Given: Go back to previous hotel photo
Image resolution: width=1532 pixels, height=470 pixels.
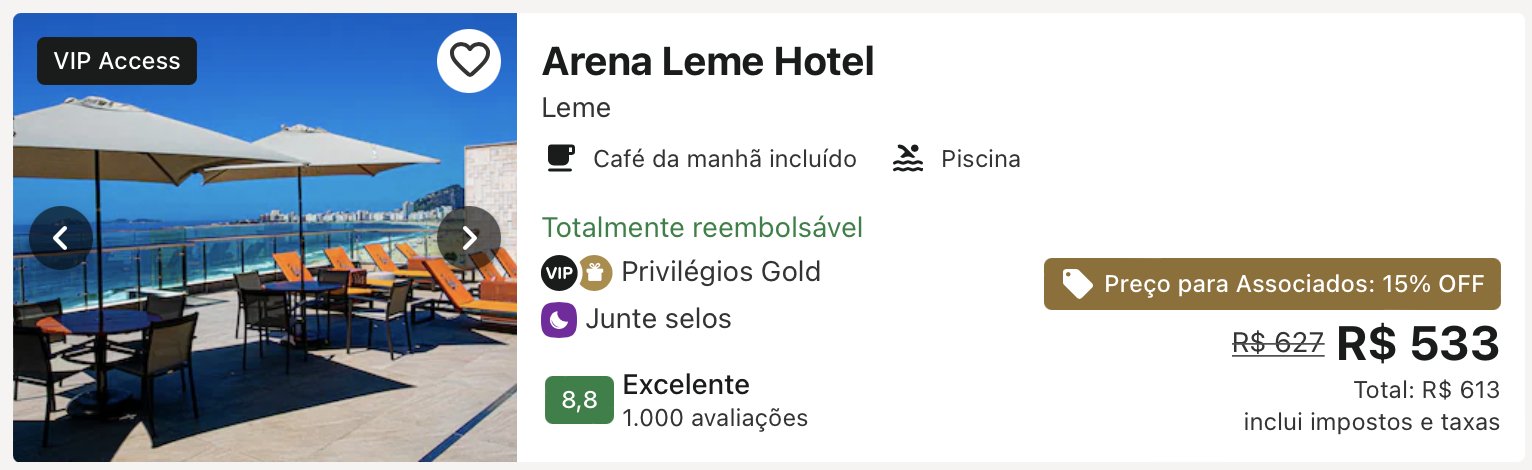Looking at the screenshot, I should pyautogui.click(x=61, y=238).
